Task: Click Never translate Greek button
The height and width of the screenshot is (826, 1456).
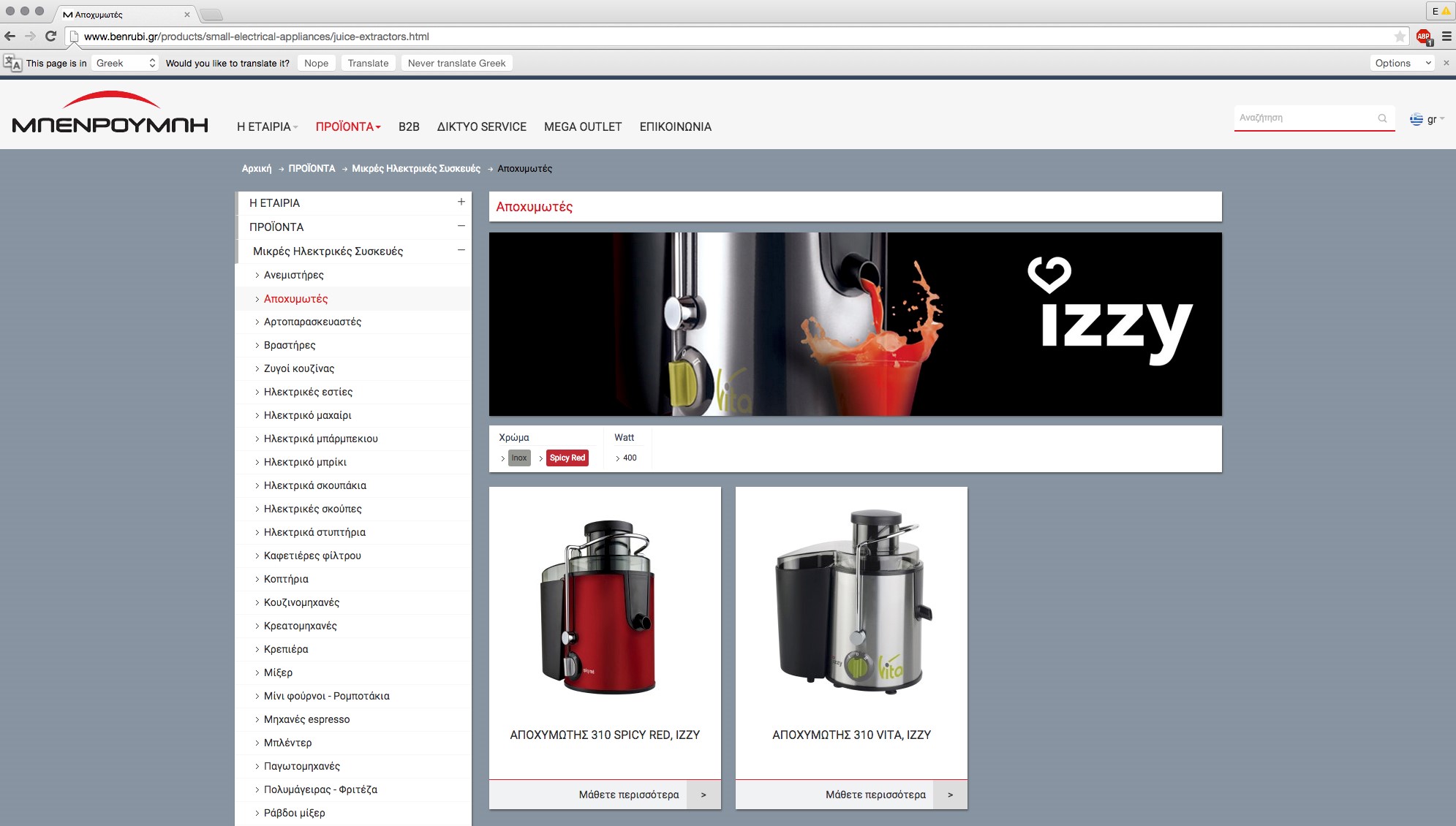Action: pos(456,63)
